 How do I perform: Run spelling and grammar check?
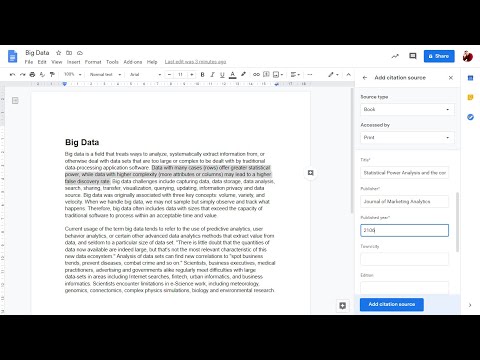(x=42, y=74)
